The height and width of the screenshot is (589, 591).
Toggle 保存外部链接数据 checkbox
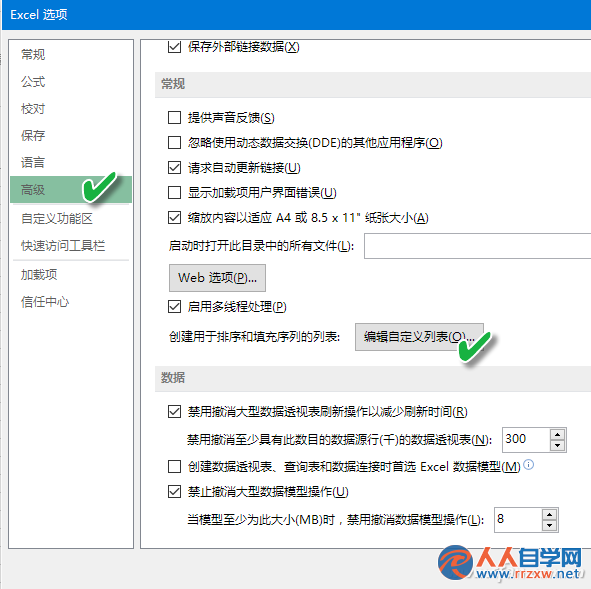pos(174,47)
